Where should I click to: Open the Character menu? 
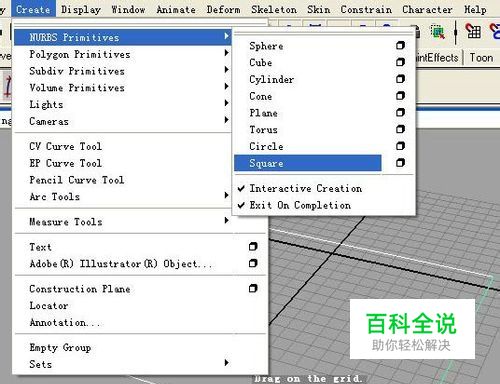pos(427,9)
